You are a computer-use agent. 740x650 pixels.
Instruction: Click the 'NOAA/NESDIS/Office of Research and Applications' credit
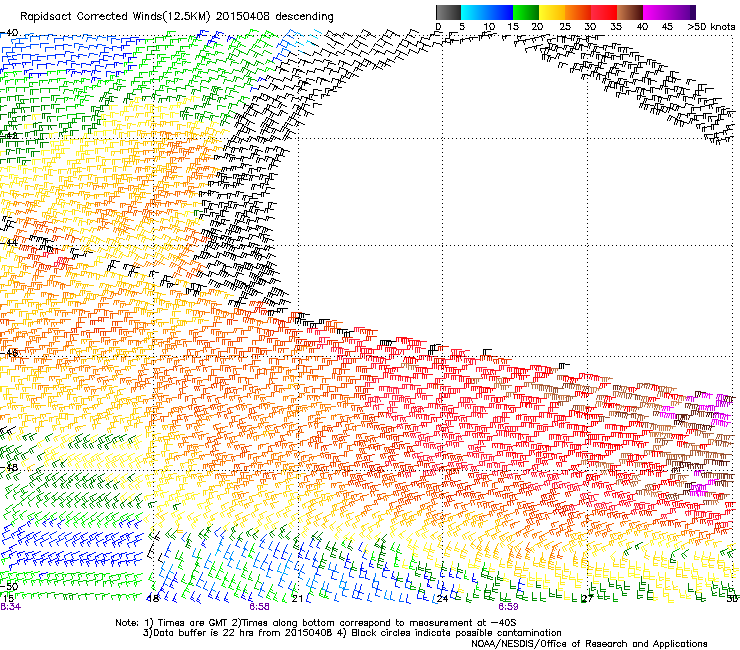pyautogui.click(x=589, y=644)
